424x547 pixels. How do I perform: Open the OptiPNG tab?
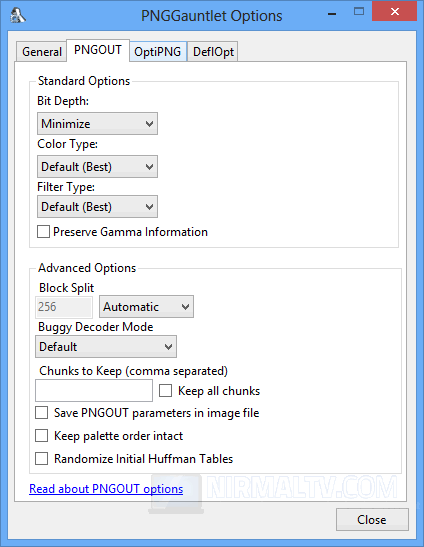[x=158, y=52]
